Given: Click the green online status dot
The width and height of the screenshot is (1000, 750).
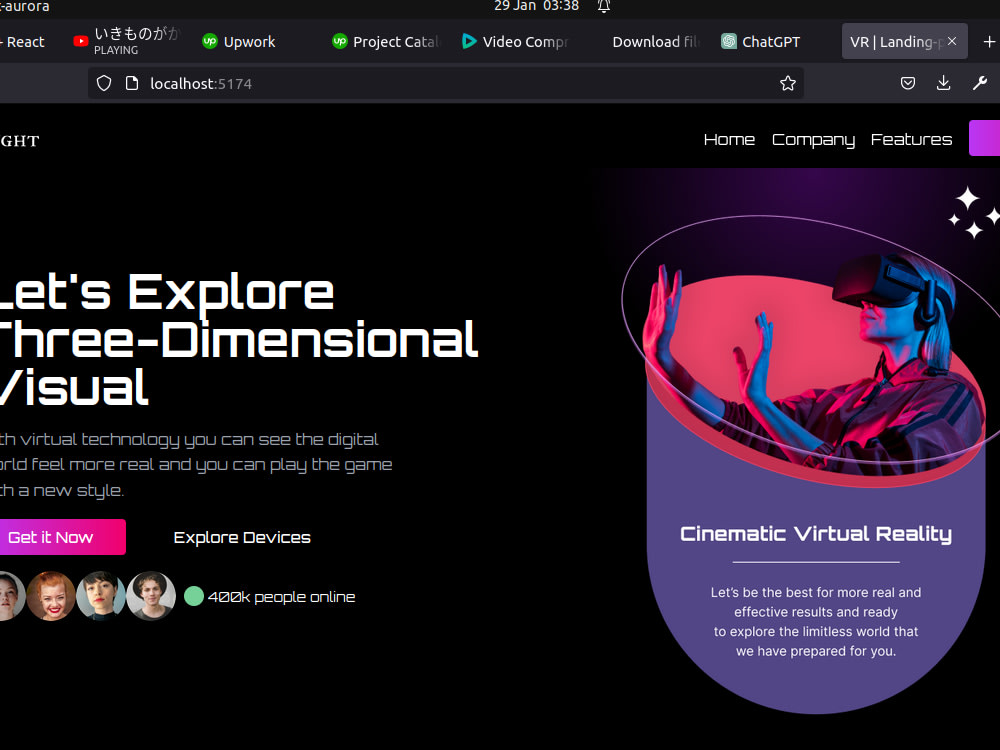Looking at the screenshot, I should click(x=194, y=596).
